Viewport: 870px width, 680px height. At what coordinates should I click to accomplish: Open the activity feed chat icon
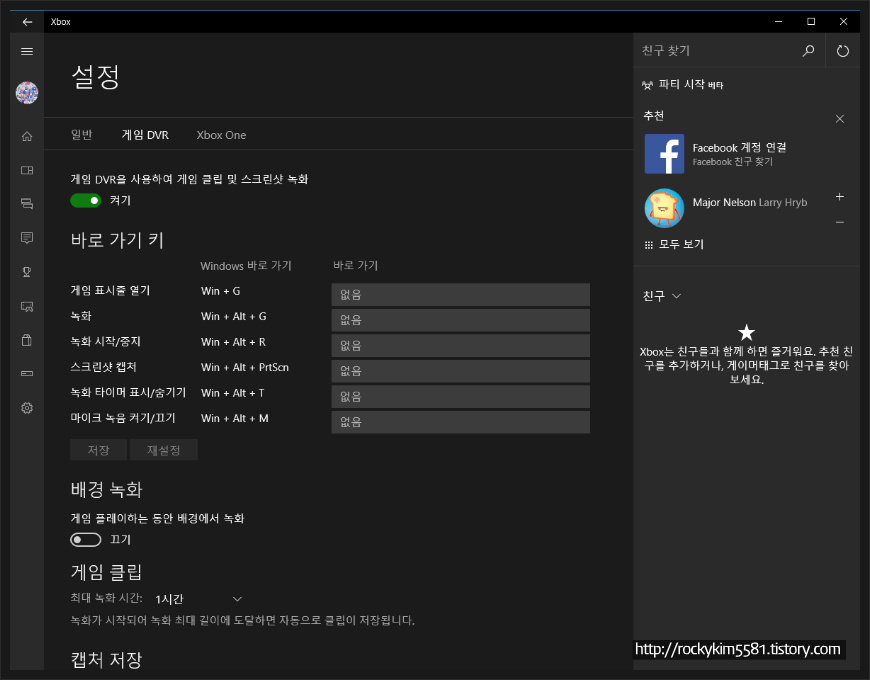[27, 238]
